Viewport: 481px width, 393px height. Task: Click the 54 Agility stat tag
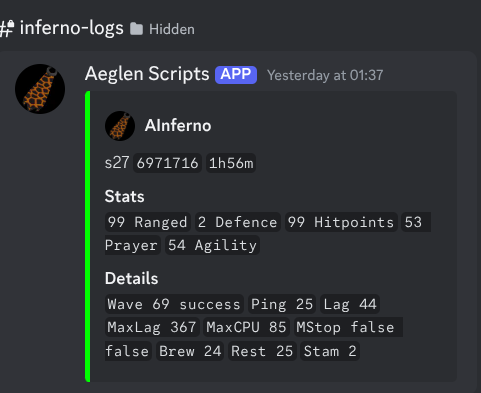(x=212, y=245)
